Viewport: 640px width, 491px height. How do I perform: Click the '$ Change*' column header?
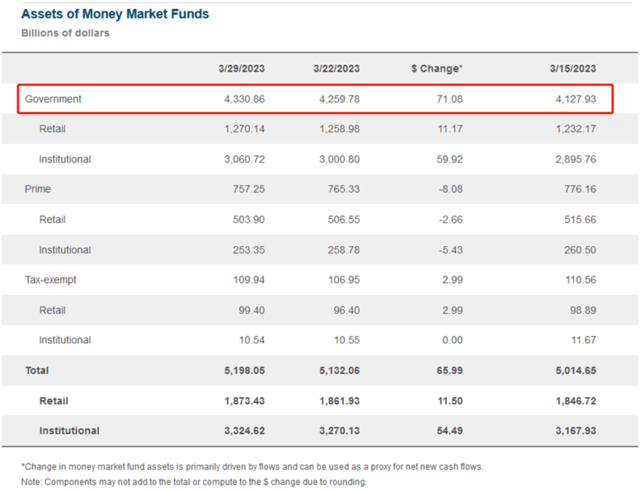[x=436, y=69]
